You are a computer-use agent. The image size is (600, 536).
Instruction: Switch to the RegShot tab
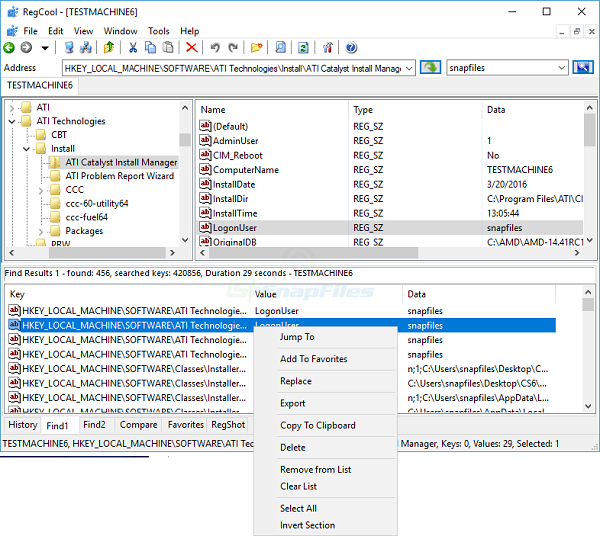(x=228, y=425)
